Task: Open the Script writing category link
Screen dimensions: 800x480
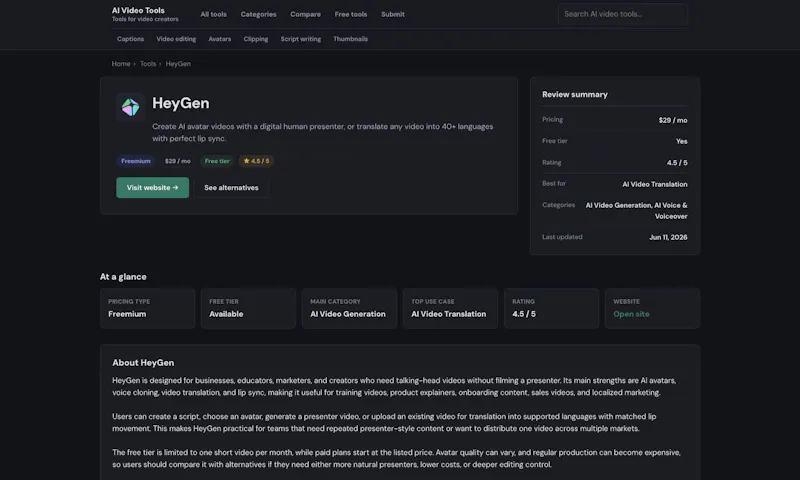Action: [x=301, y=39]
